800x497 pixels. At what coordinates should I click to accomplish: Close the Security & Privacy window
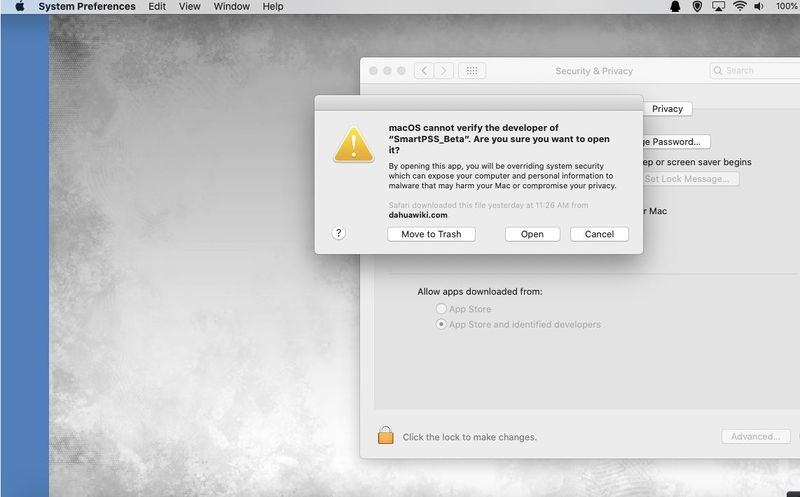(x=373, y=70)
